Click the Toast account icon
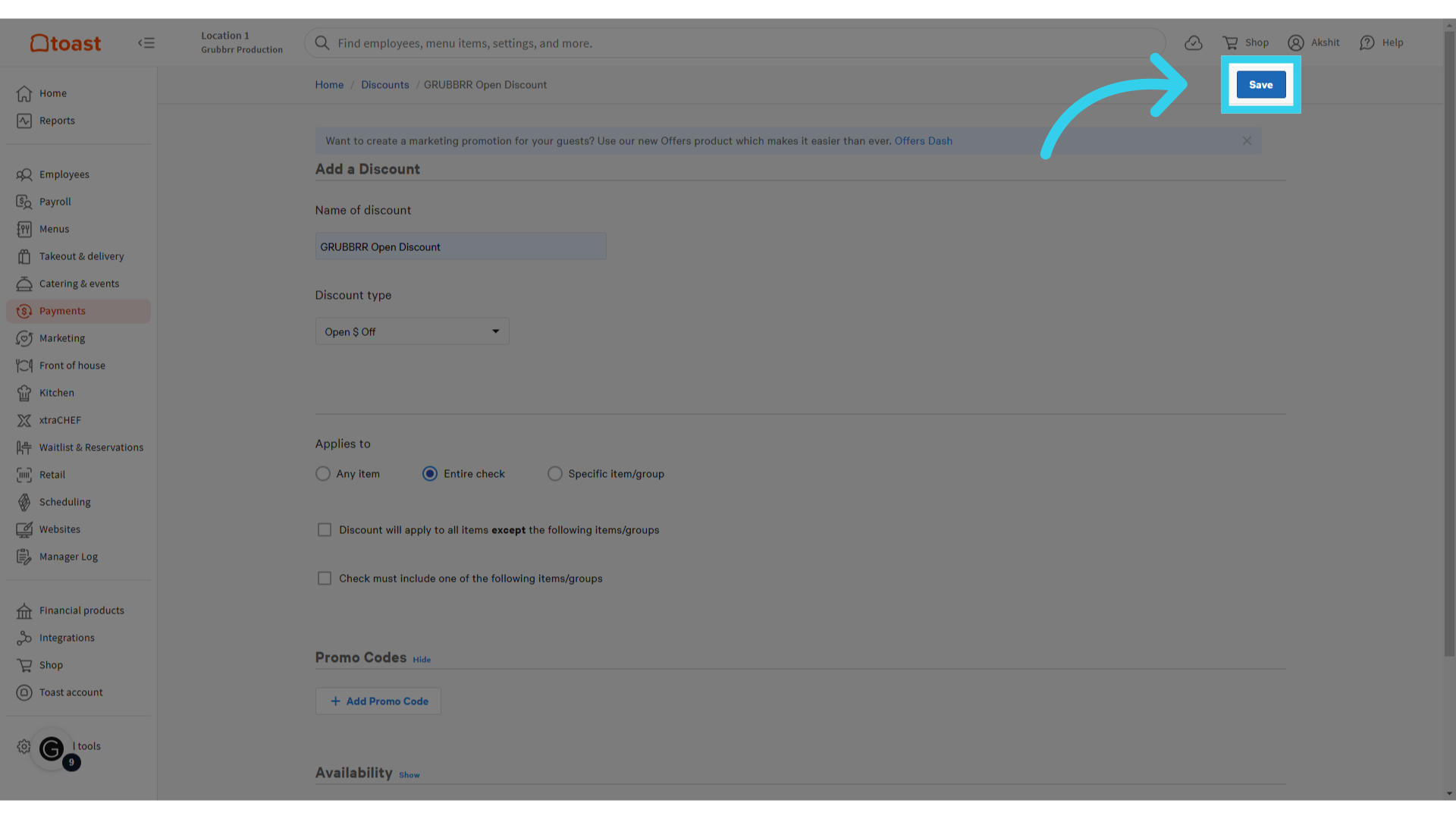The height and width of the screenshot is (819, 1456). coord(24,692)
